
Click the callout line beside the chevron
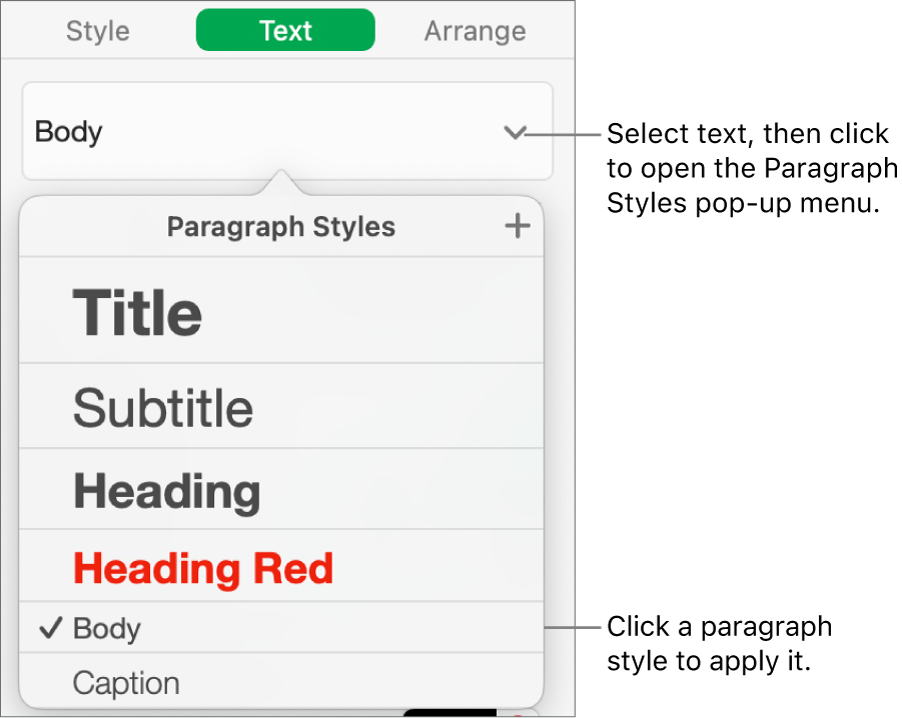(x=563, y=134)
